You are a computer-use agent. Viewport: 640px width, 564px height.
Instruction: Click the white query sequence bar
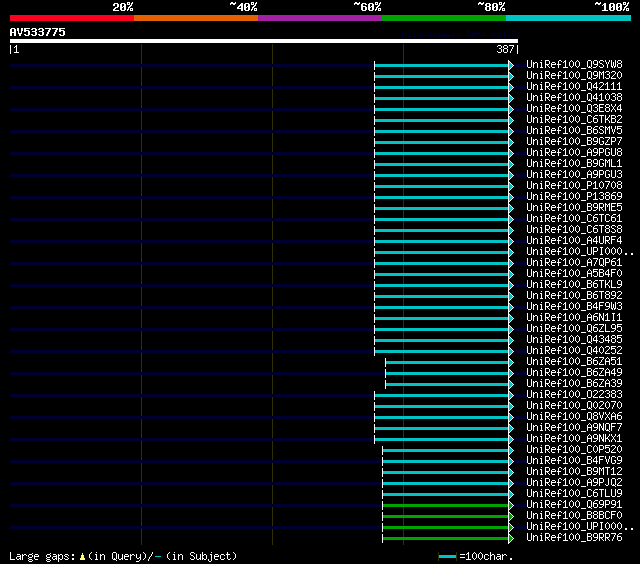pos(264,41)
